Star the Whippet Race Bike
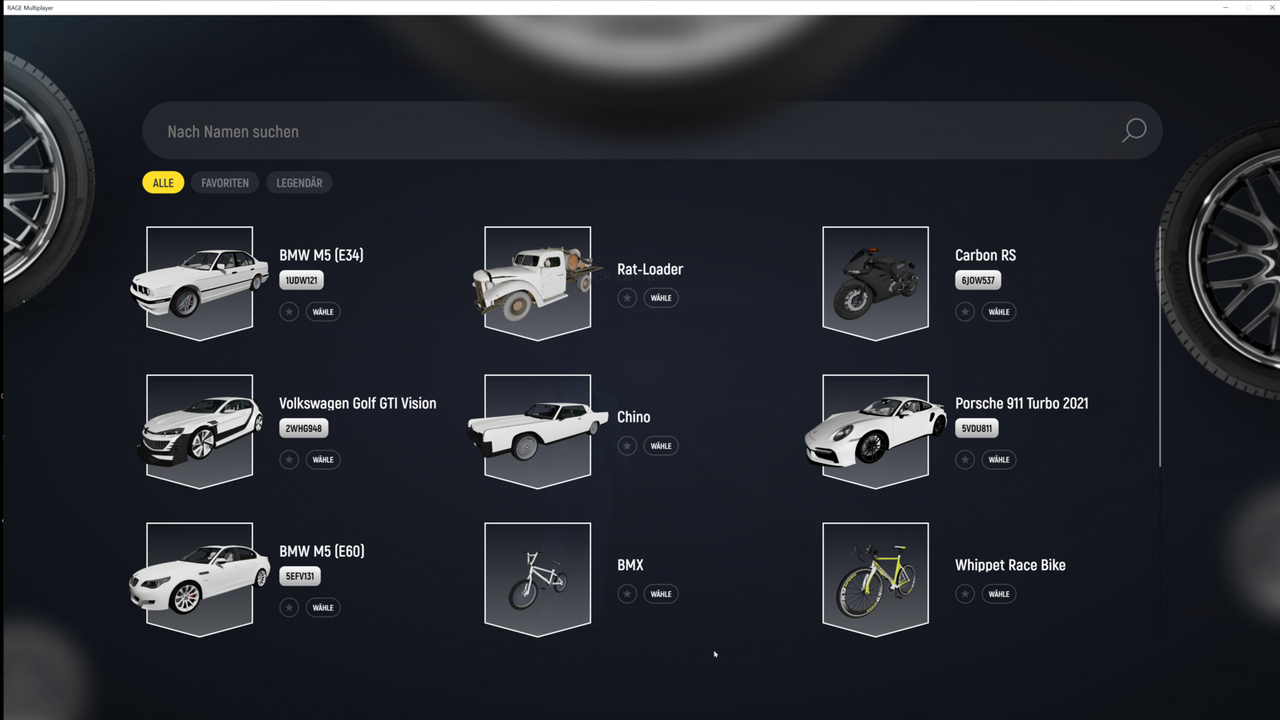Screen dimensions: 1280x720 [965, 594]
